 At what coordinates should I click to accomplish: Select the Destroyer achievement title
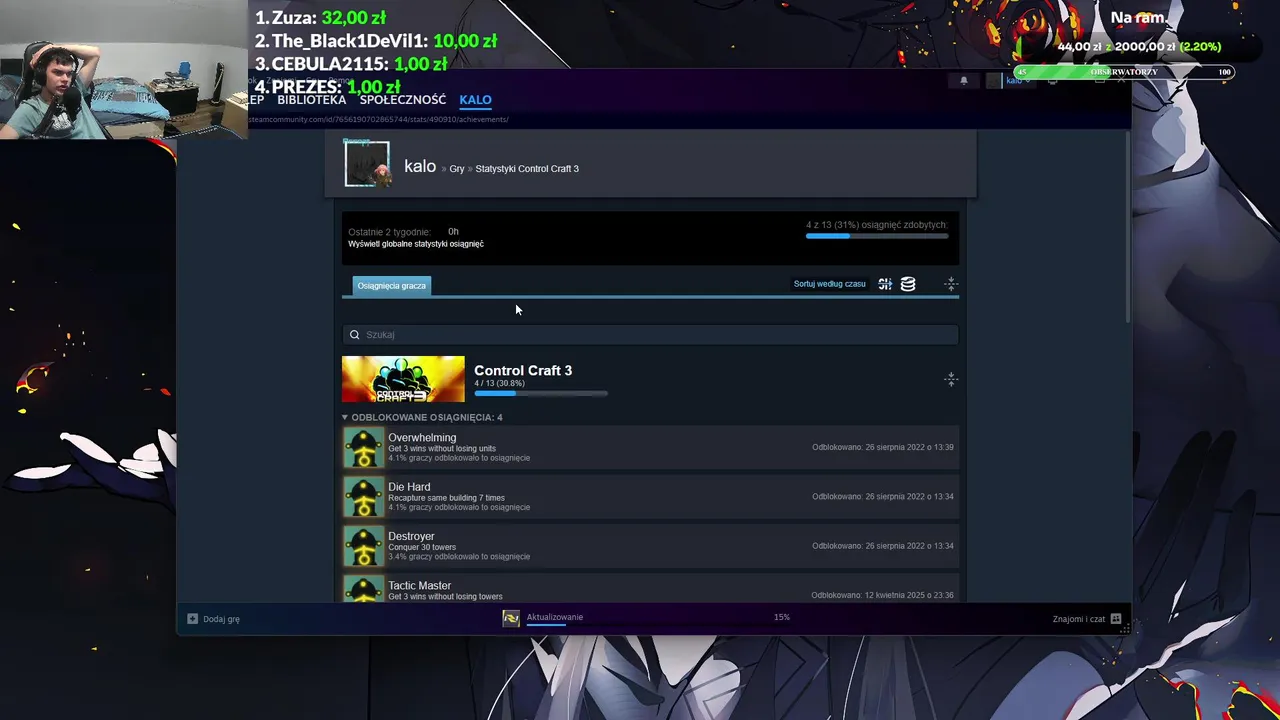coord(411,536)
